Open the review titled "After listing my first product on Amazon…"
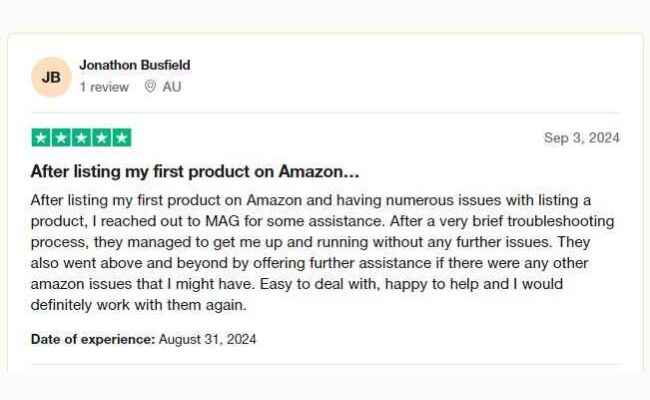The height and width of the screenshot is (400, 650). pyautogui.click(x=195, y=170)
